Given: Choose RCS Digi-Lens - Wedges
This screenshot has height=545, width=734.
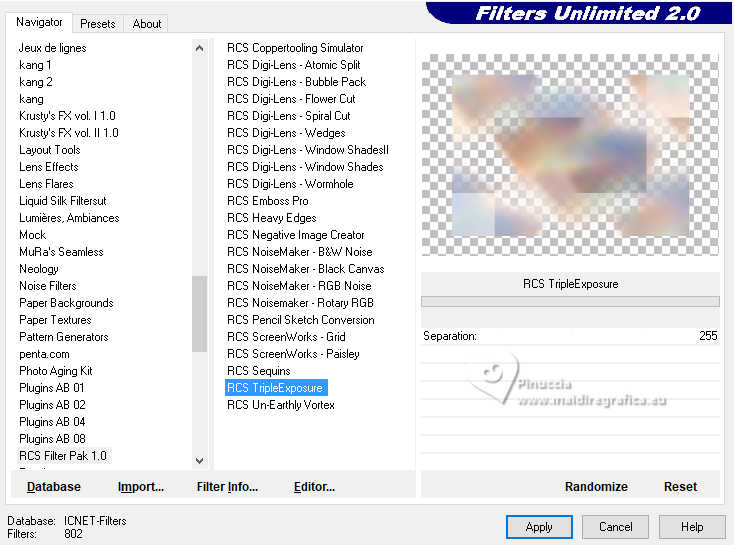Looking at the screenshot, I should (286, 133).
